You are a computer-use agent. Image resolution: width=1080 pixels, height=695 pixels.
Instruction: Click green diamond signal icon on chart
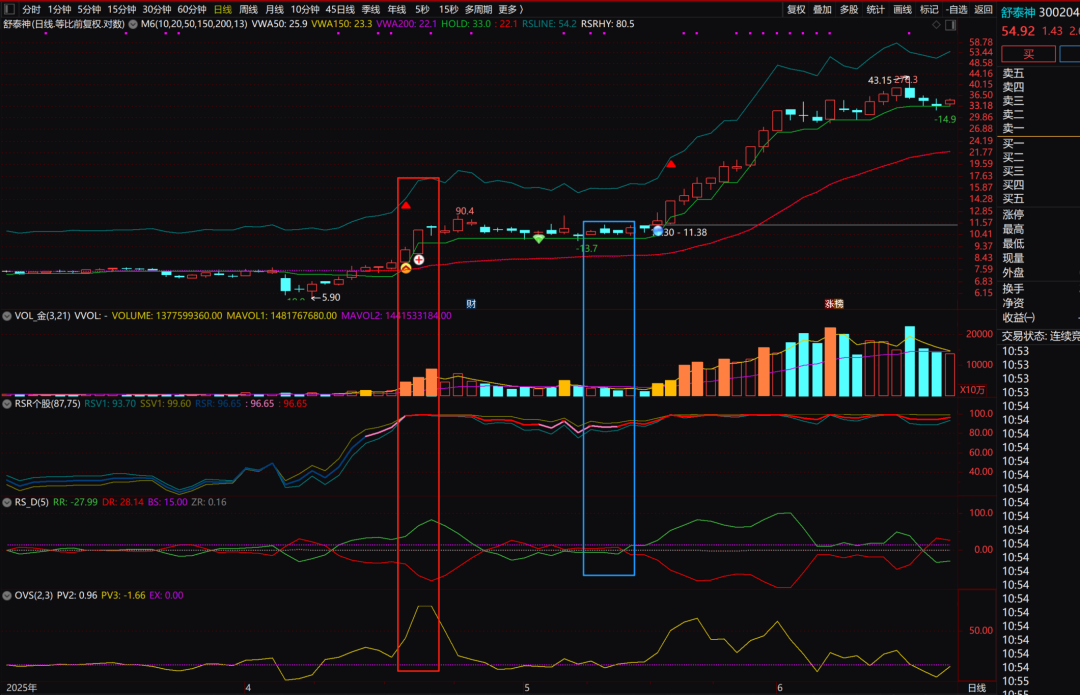539,238
